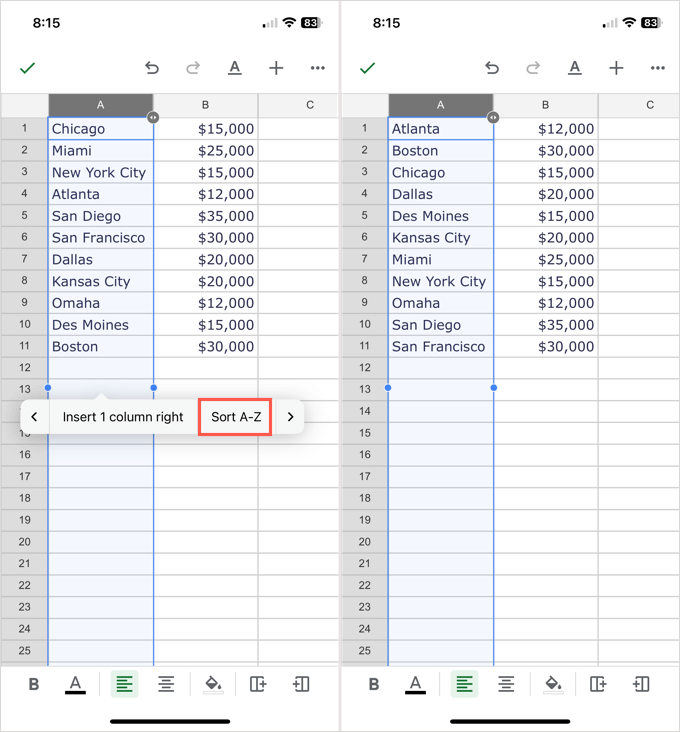Toggle center align in the left screenshot's bottom toolbar

tap(166, 684)
